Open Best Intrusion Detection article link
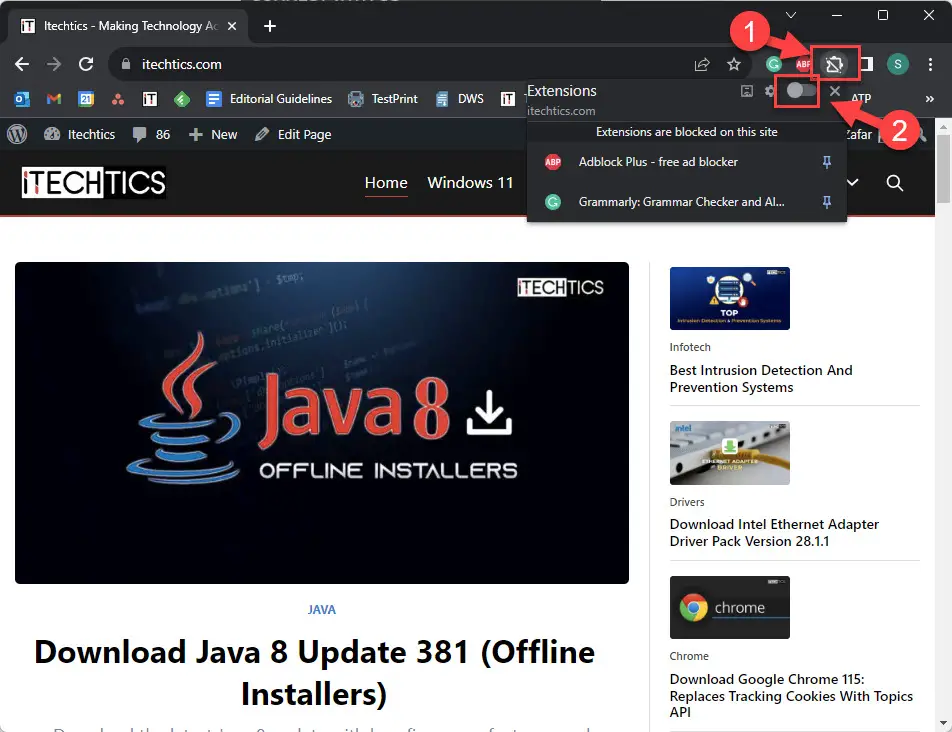 pyautogui.click(x=761, y=378)
